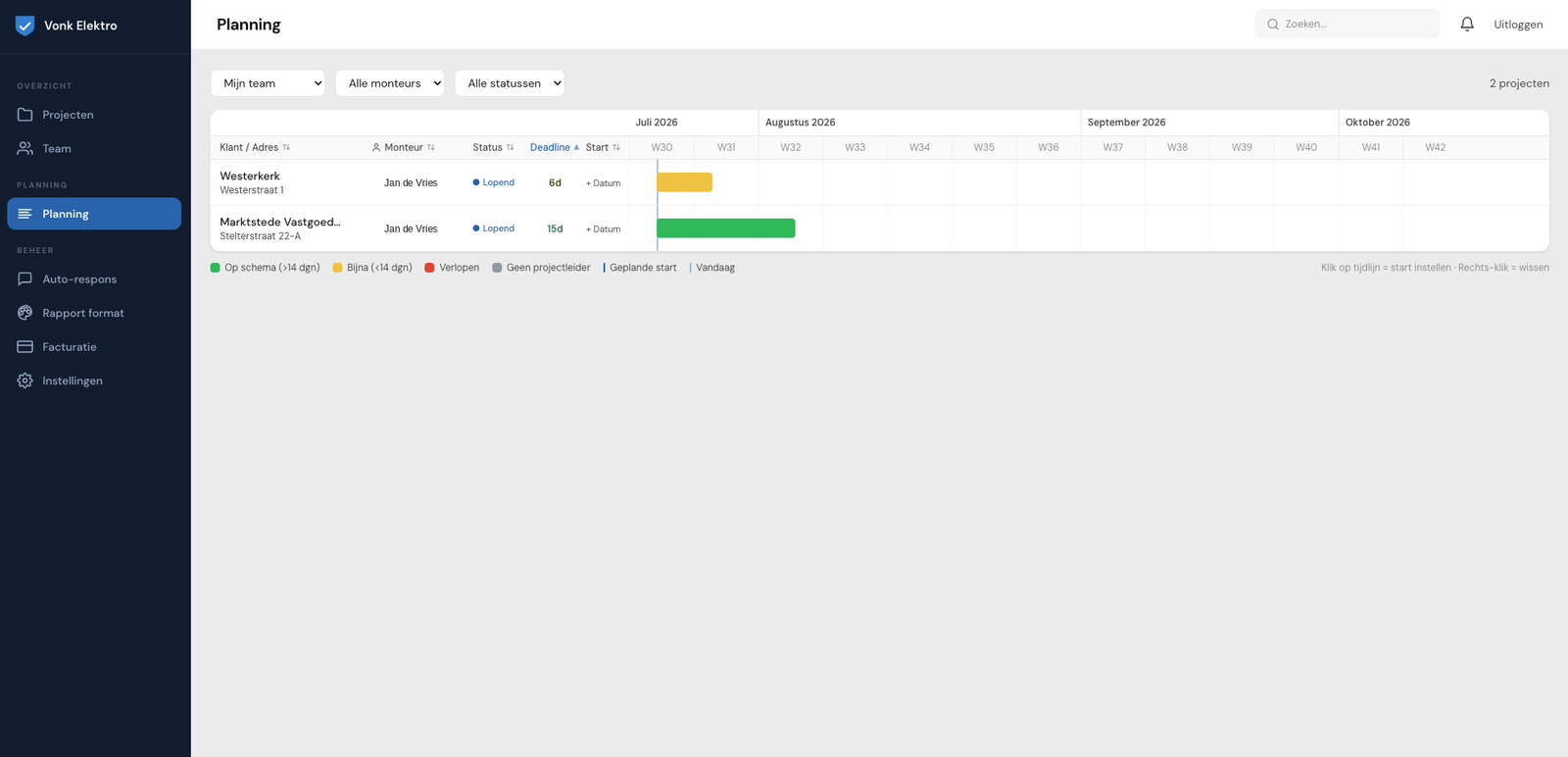Viewport: 1568px width, 757px height.
Task: Open the Team people icon
Action: click(25, 149)
